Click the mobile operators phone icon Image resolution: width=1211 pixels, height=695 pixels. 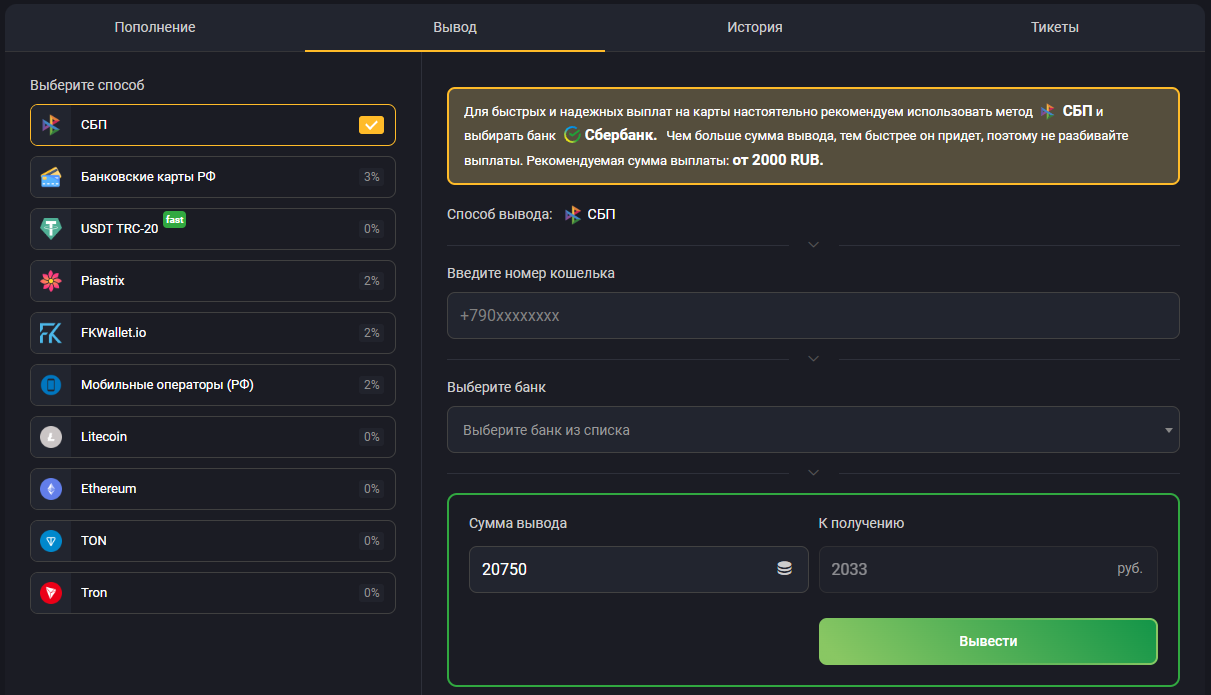(x=51, y=385)
